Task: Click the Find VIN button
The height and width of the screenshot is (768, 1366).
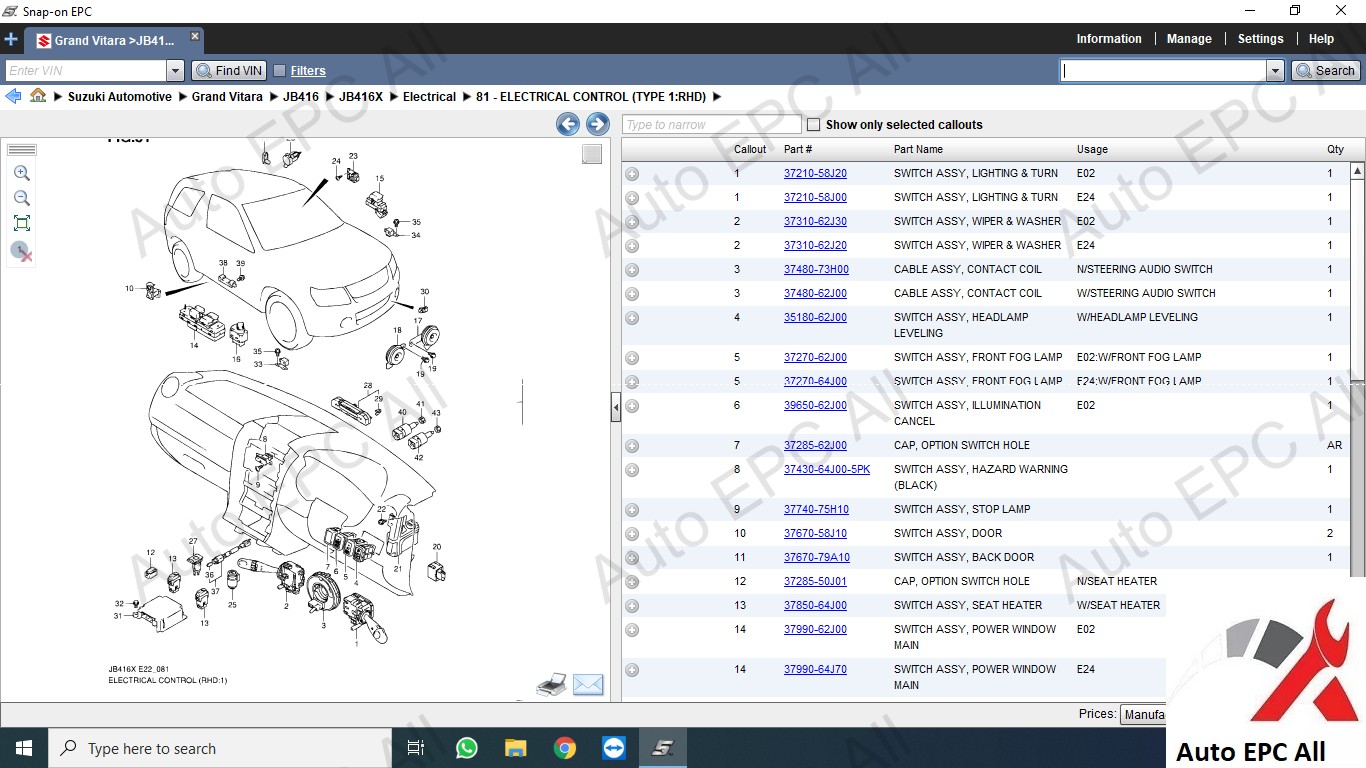Action: pyautogui.click(x=229, y=71)
